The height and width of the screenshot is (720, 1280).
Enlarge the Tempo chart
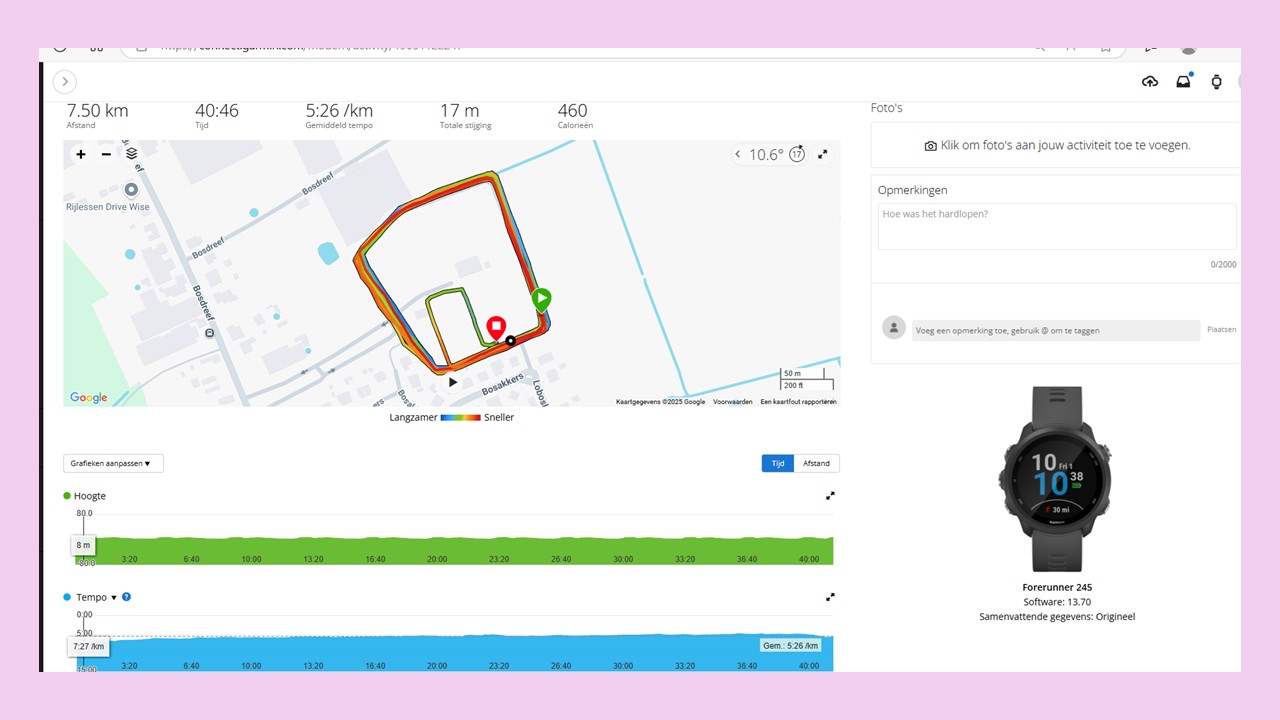click(x=830, y=597)
